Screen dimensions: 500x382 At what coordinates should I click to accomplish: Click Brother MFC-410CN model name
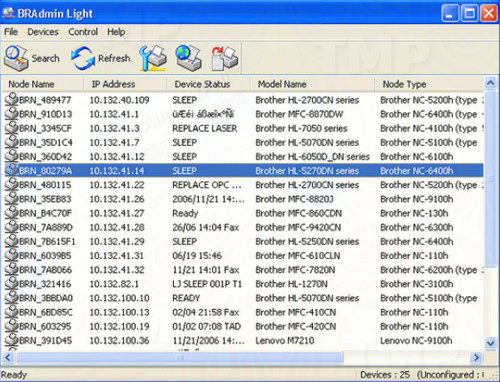(x=296, y=312)
